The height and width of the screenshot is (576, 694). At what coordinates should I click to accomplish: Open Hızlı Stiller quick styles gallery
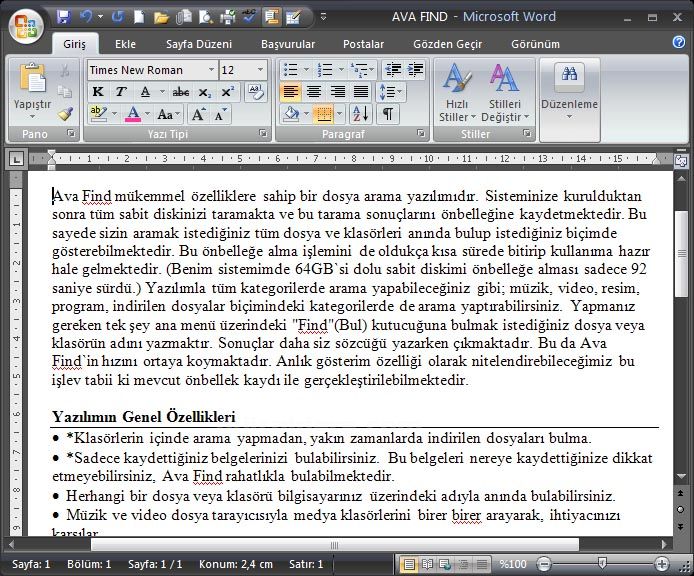click(457, 92)
